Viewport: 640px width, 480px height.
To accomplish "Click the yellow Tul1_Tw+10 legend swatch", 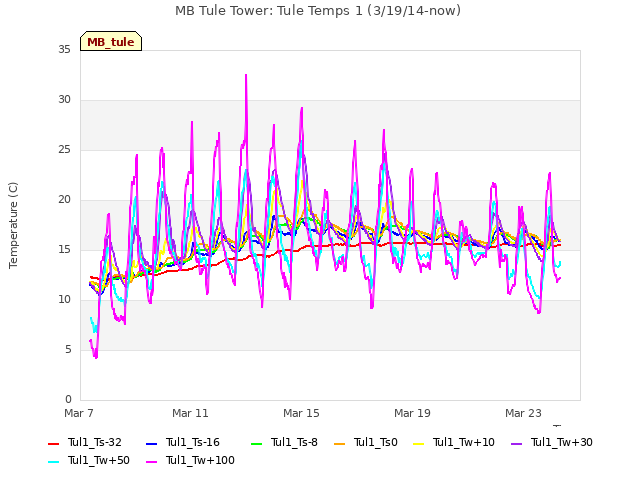I will click(419, 444).
